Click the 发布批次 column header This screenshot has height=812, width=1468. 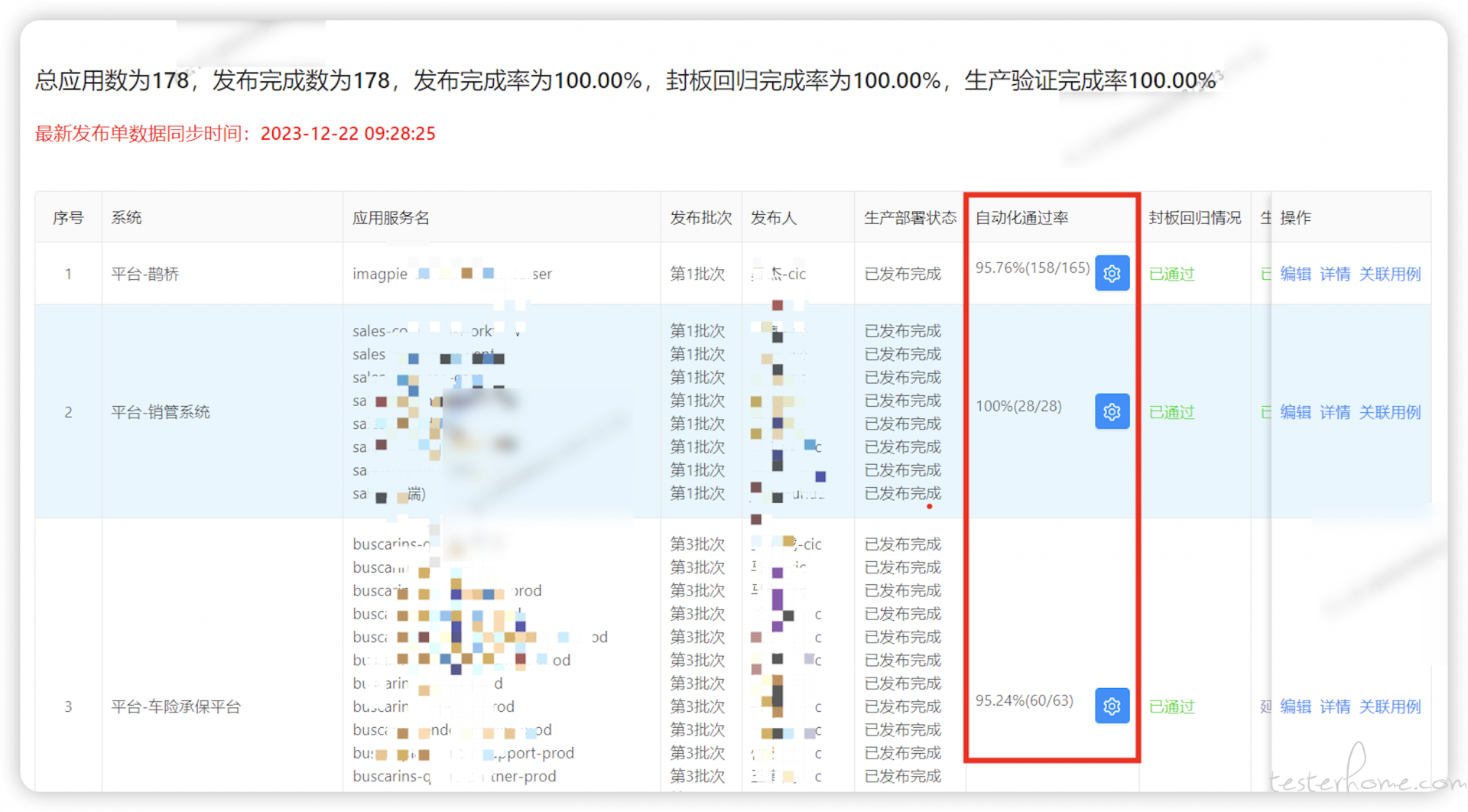701,218
